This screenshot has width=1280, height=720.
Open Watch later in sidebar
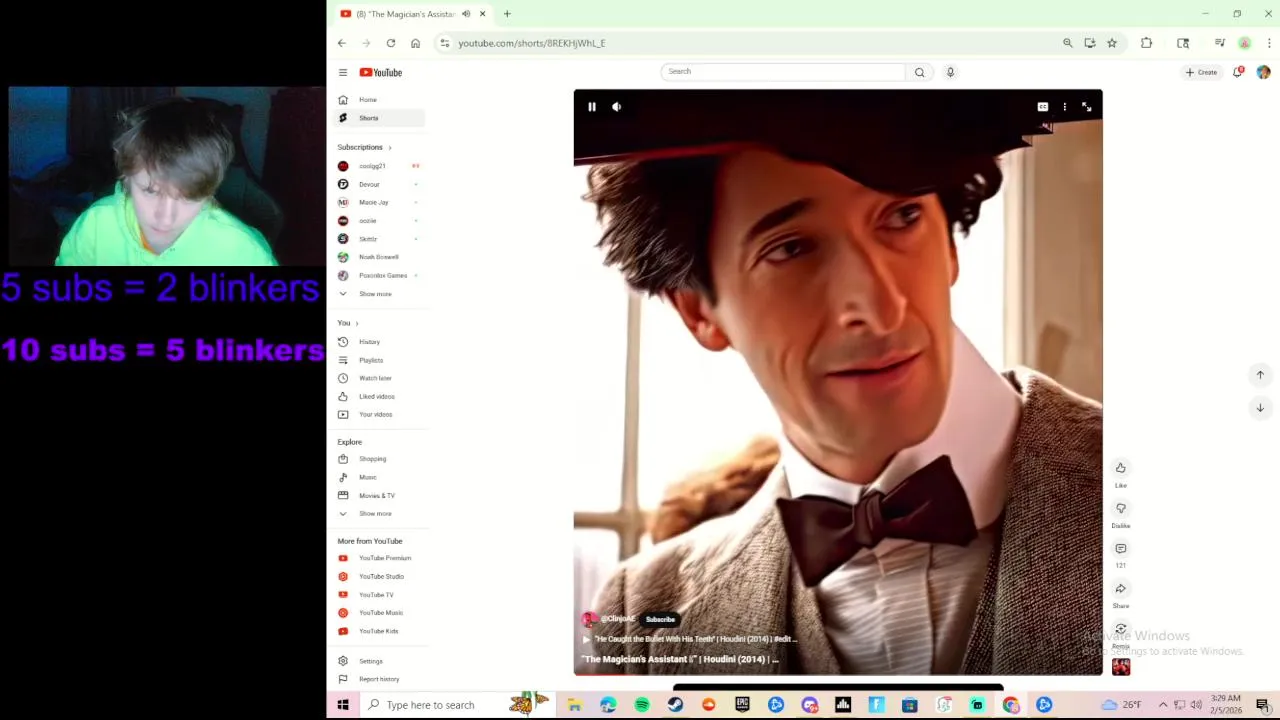[x=379, y=378]
